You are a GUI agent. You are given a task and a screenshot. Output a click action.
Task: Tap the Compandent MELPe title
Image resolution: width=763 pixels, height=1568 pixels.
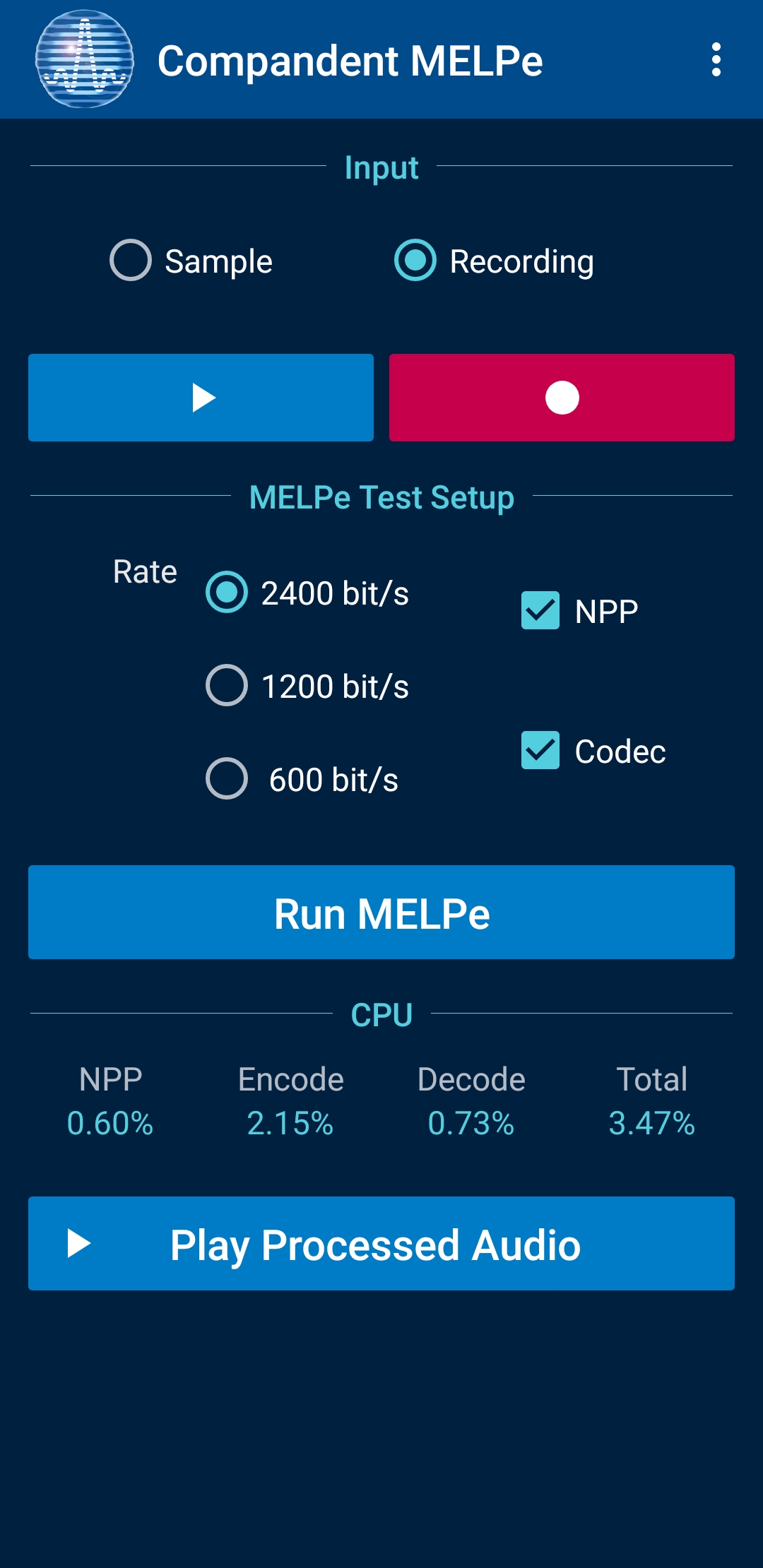click(350, 61)
